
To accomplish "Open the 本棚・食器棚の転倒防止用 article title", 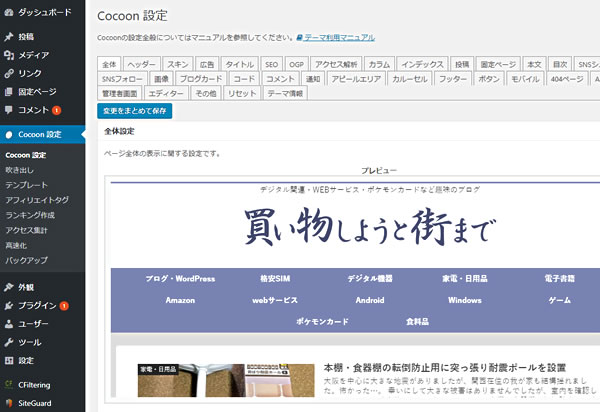I will (x=445, y=368).
